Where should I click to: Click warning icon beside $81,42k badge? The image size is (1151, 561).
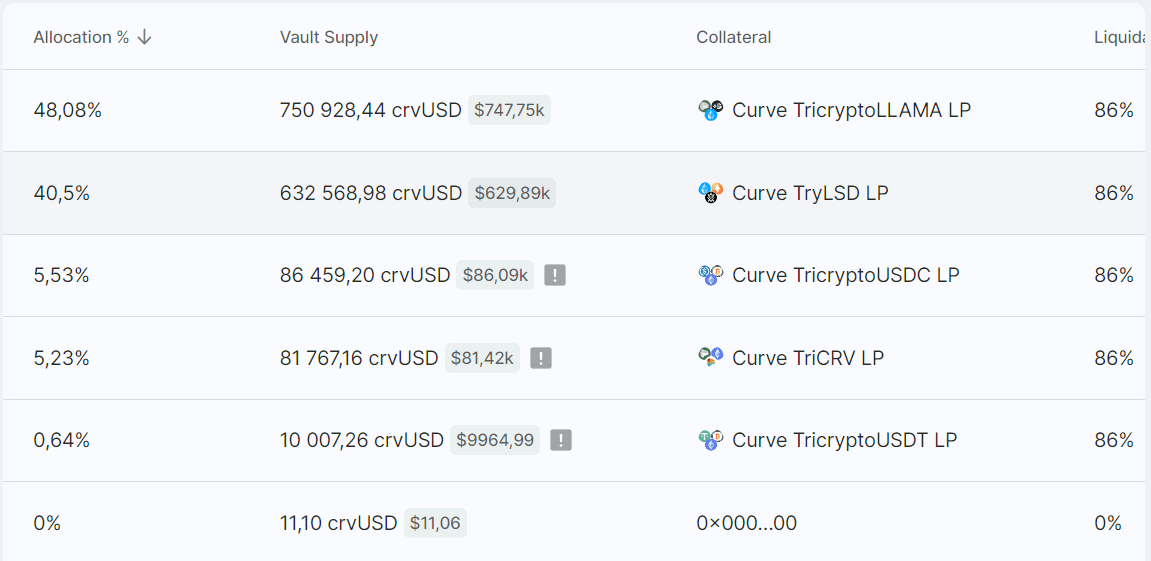coord(541,358)
